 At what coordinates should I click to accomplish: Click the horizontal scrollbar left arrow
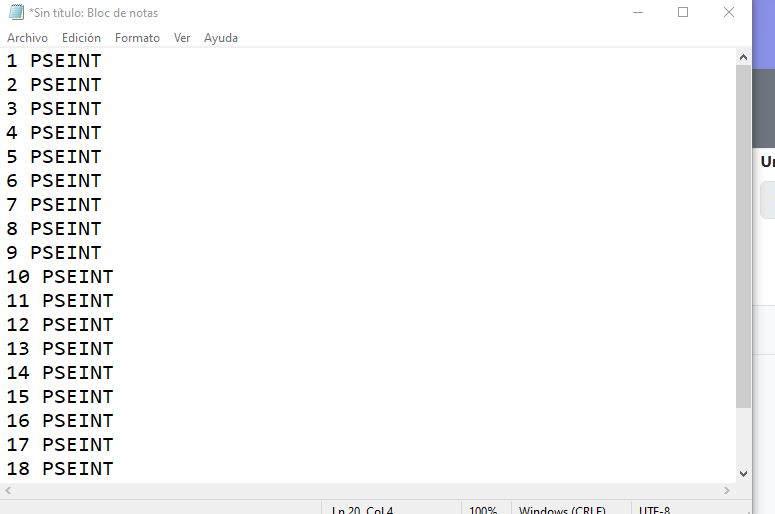(9, 491)
